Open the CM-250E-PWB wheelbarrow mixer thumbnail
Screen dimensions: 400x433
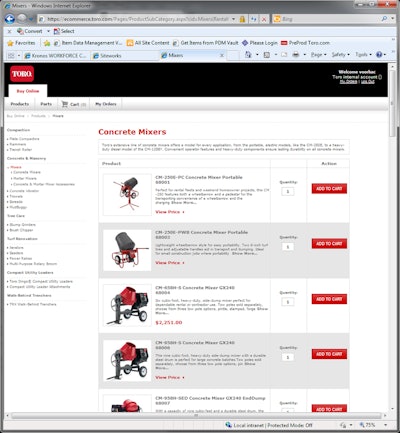point(127,250)
